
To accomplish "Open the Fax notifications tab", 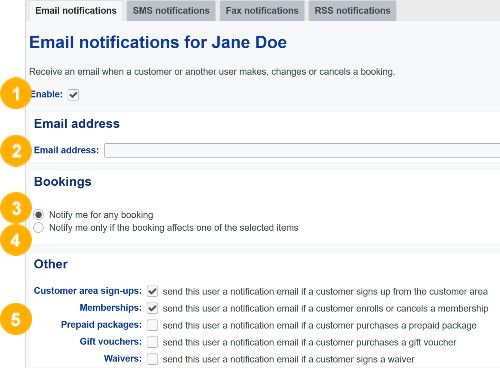I will tap(262, 11).
